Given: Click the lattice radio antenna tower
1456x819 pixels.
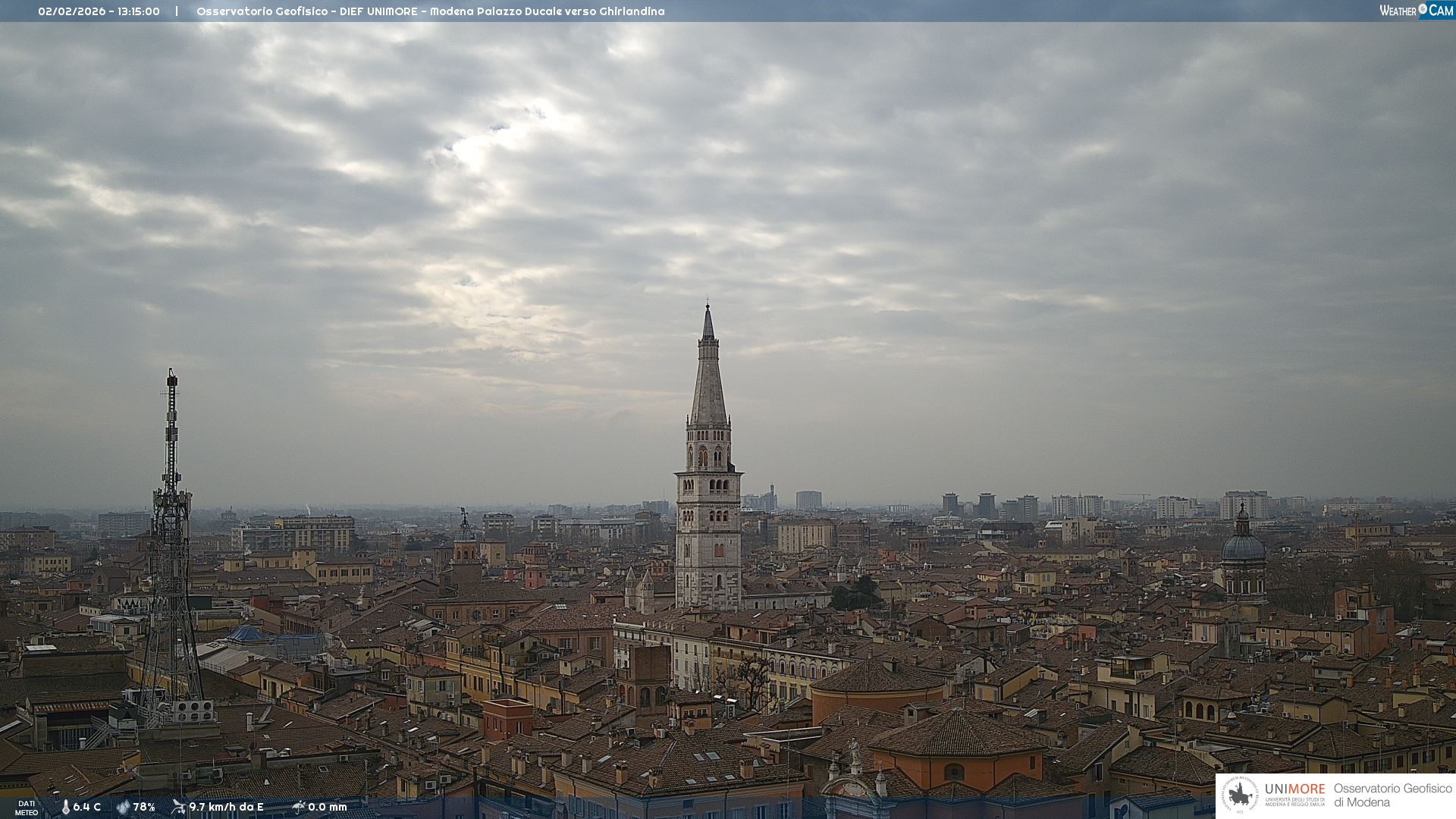Looking at the screenshot, I should [171, 531].
